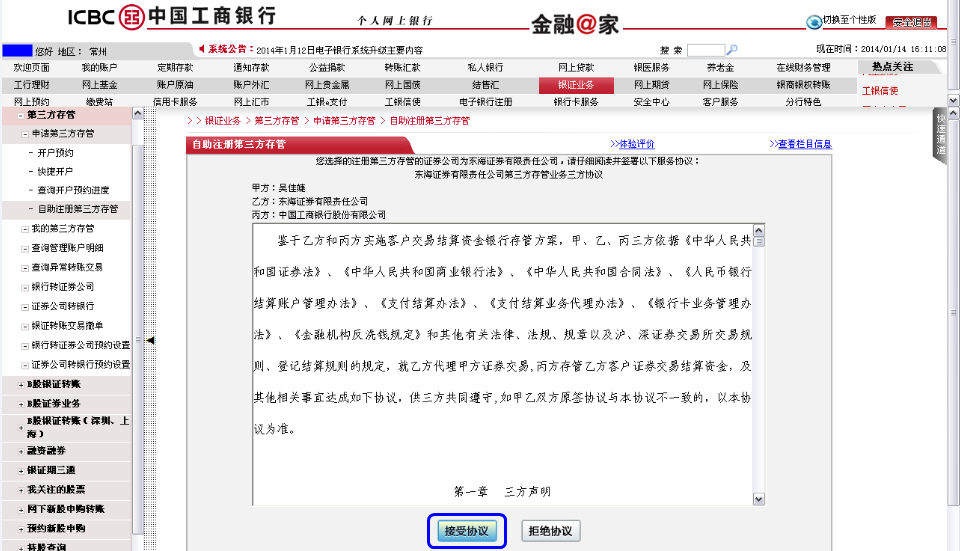The width and height of the screenshot is (960, 551).
Task: Open the 定期存款 menu
Action: 175,67
